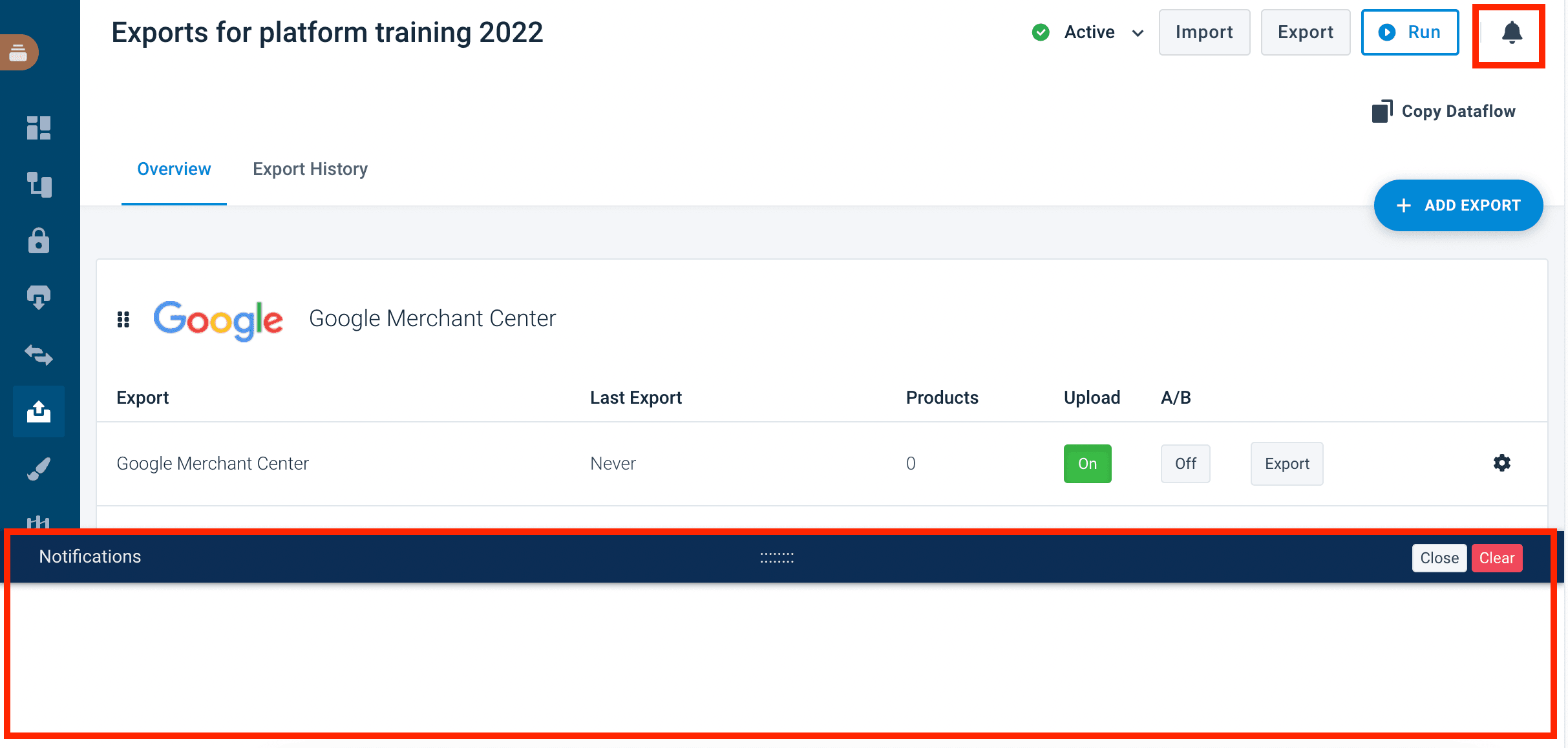Click the Google Merchant Center drag handle
The height and width of the screenshot is (748, 1568).
tap(123, 319)
